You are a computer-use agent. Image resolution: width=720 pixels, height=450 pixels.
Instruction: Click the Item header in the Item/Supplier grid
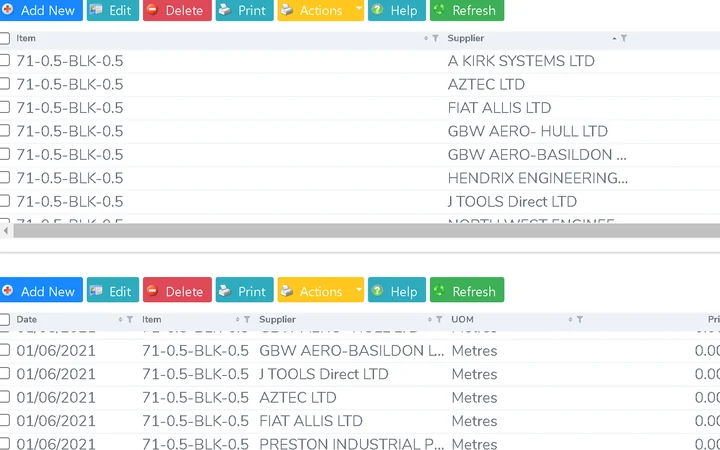(x=26, y=39)
